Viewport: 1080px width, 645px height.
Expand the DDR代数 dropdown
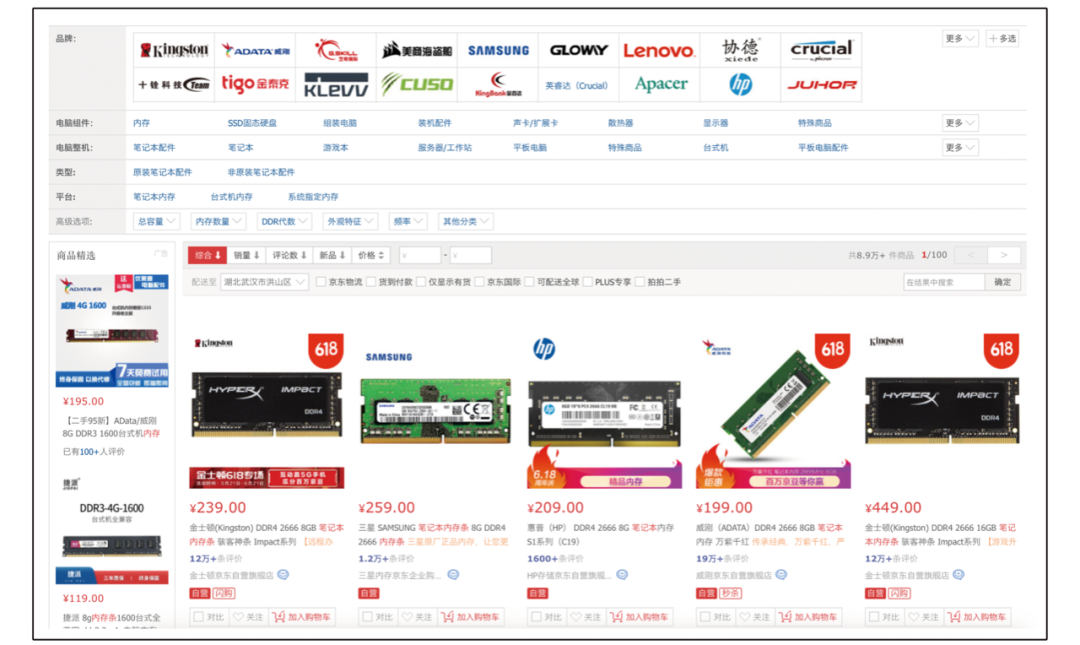(284, 221)
